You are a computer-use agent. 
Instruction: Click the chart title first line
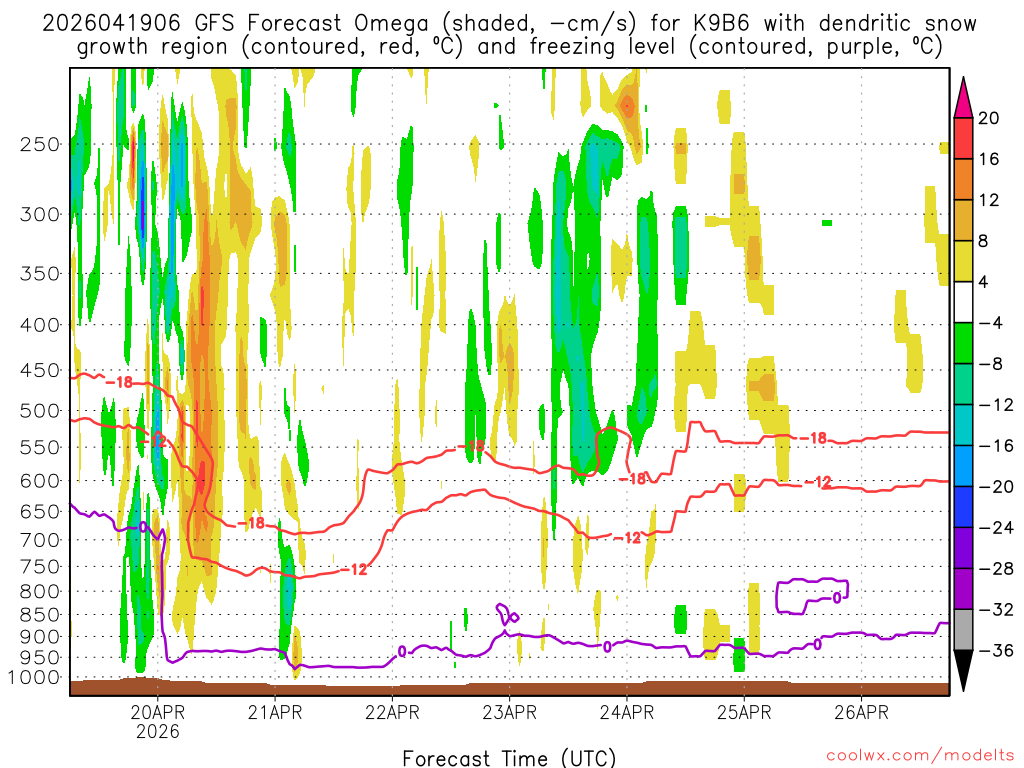[509, 24]
